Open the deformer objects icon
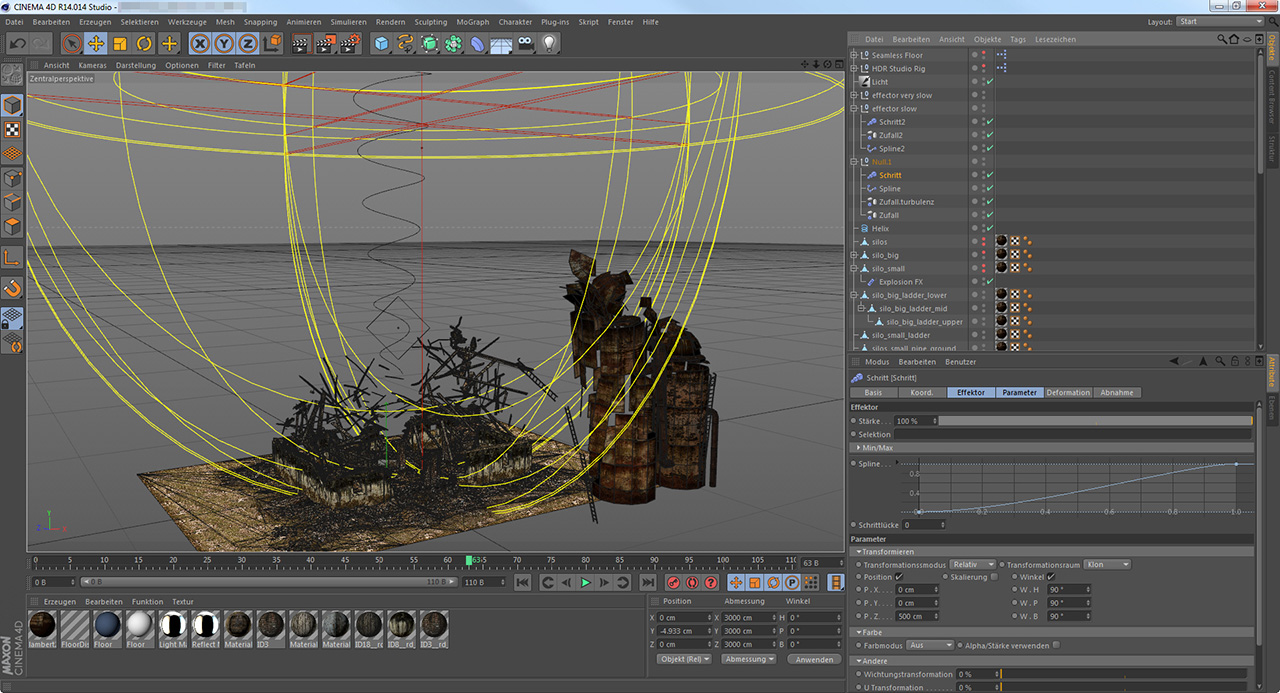 [478, 43]
